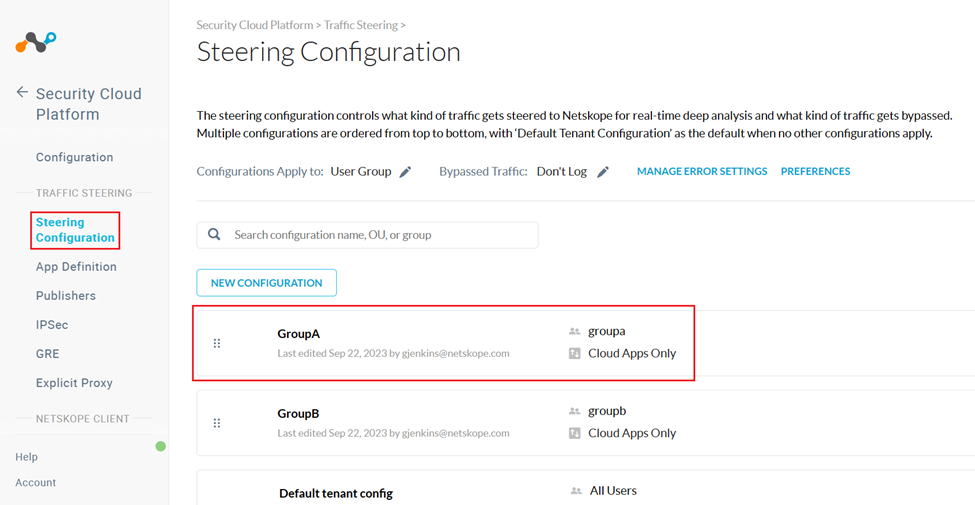Click the user group icon beside groupb
This screenshot has height=505, width=975.
575,412
